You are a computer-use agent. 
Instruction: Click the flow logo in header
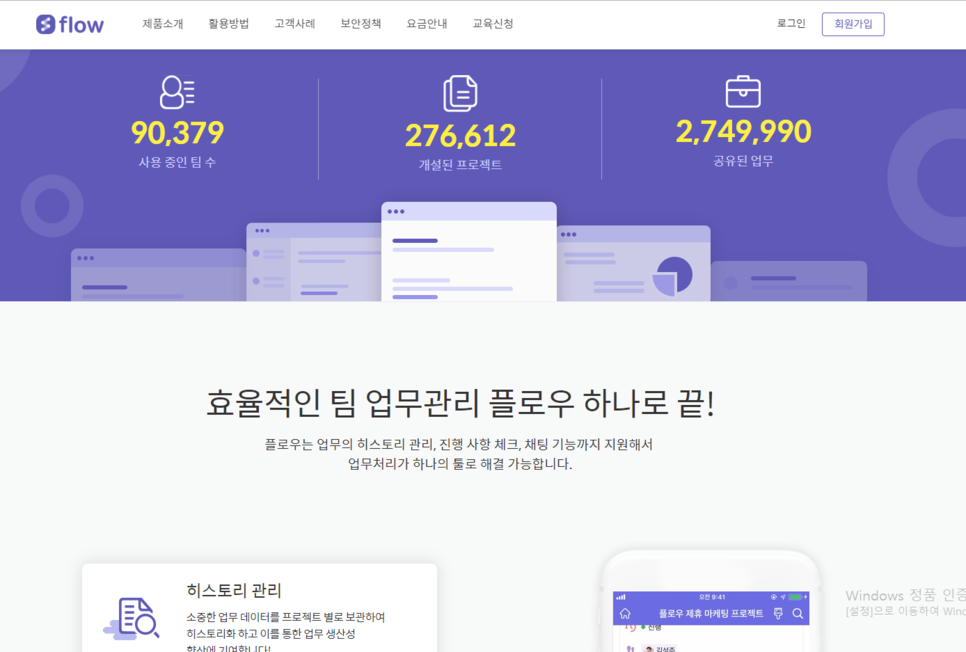pyautogui.click(x=70, y=25)
